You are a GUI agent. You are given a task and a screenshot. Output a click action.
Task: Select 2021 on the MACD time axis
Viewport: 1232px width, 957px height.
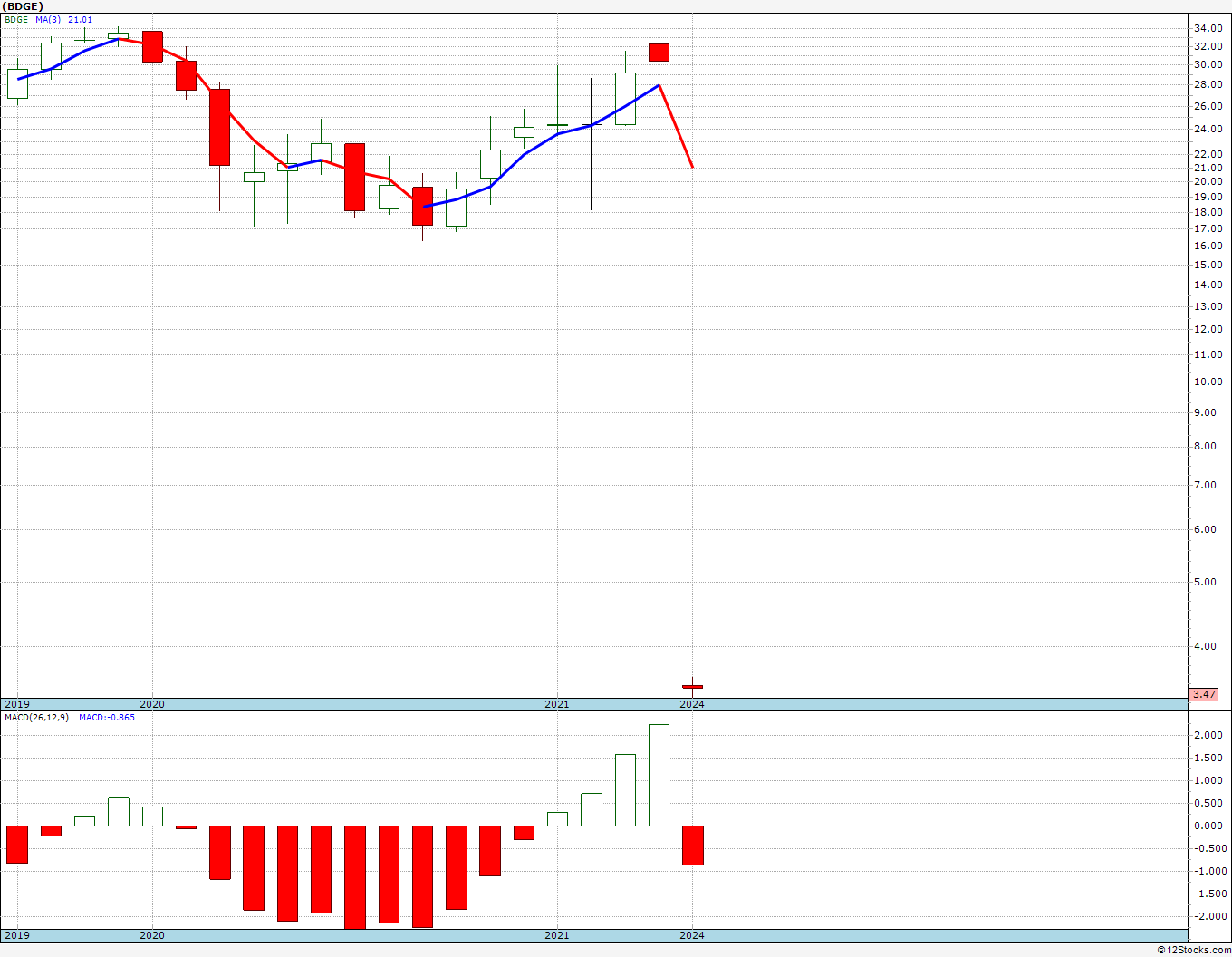557,934
